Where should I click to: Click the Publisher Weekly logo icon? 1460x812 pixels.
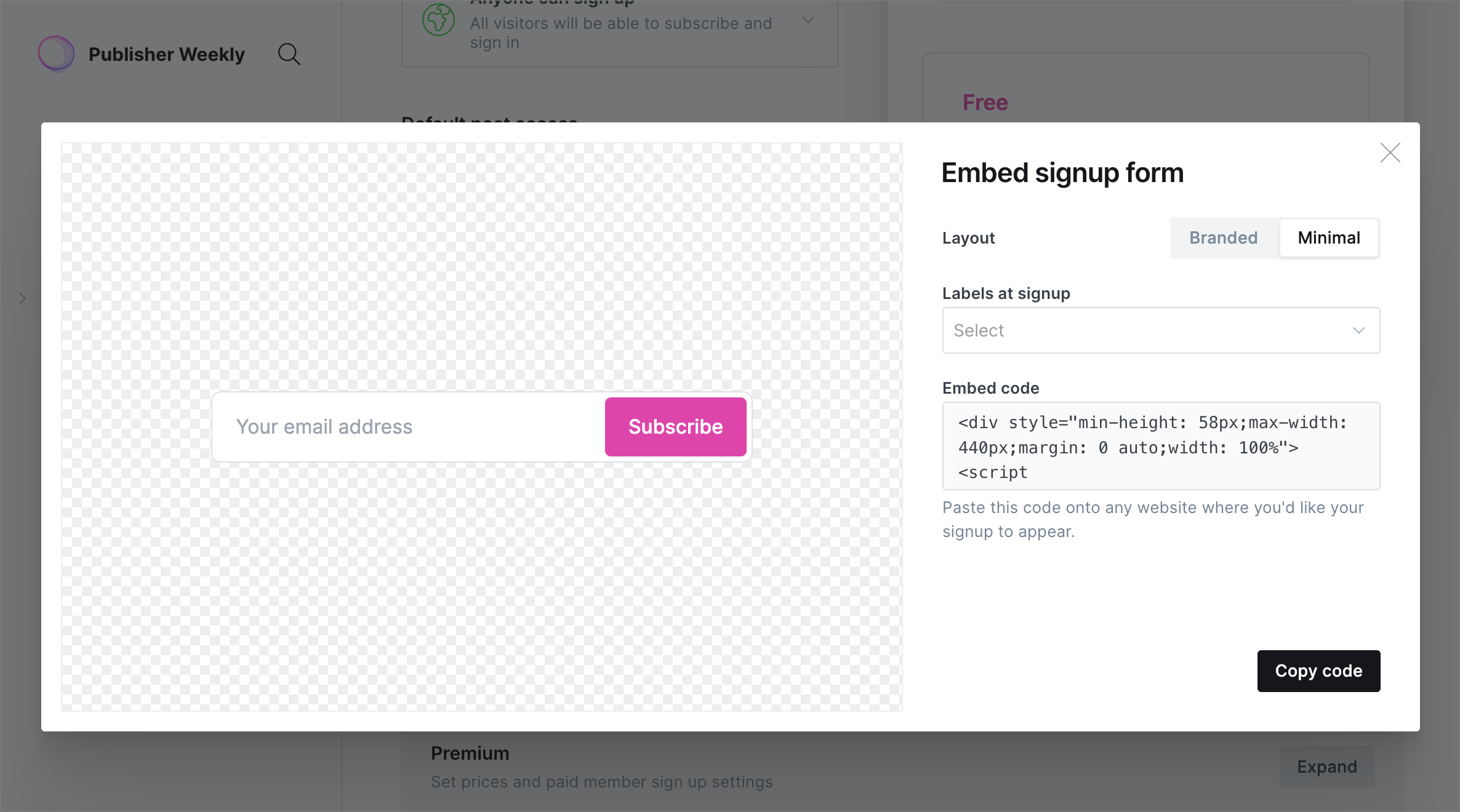(x=56, y=54)
